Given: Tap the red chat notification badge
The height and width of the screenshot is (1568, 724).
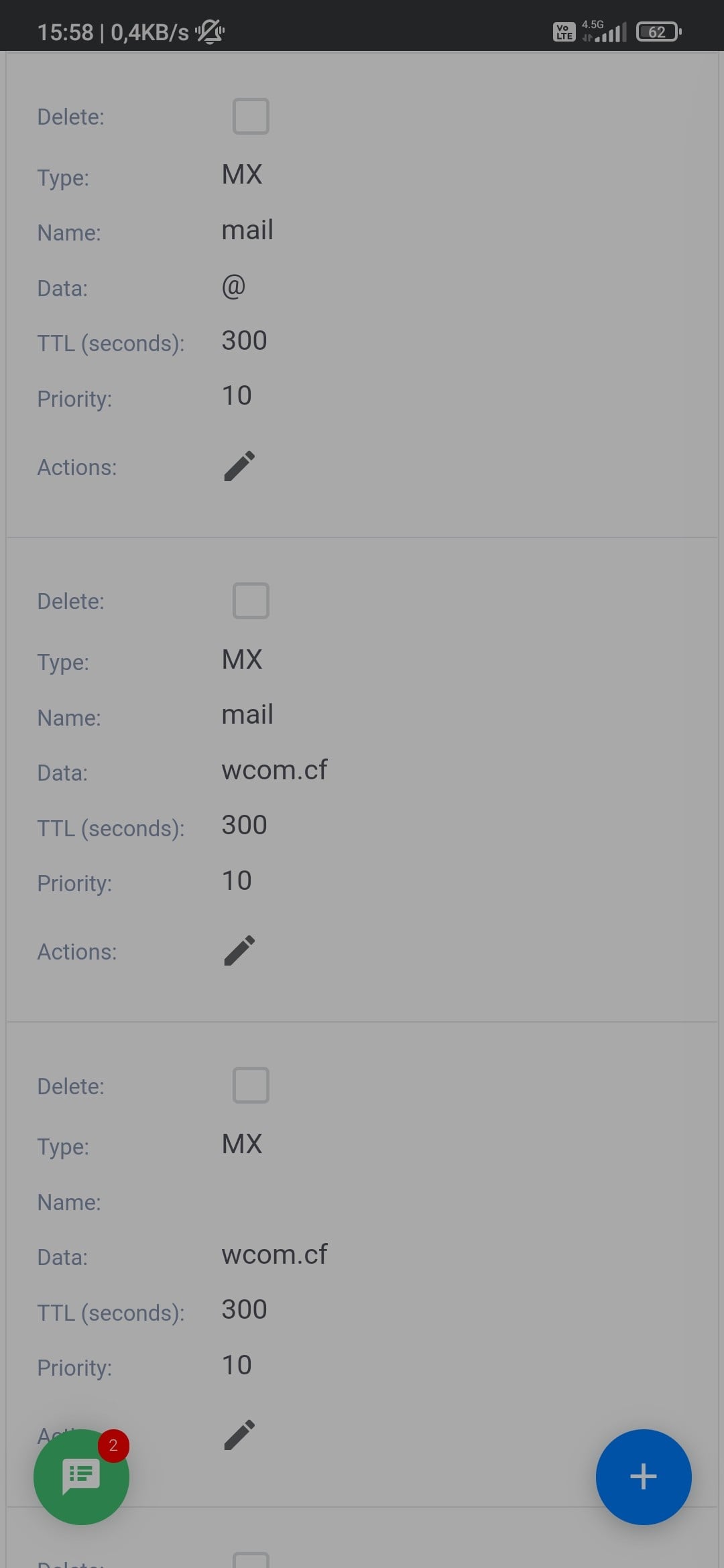Looking at the screenshot, I should tap(113, 1445).
